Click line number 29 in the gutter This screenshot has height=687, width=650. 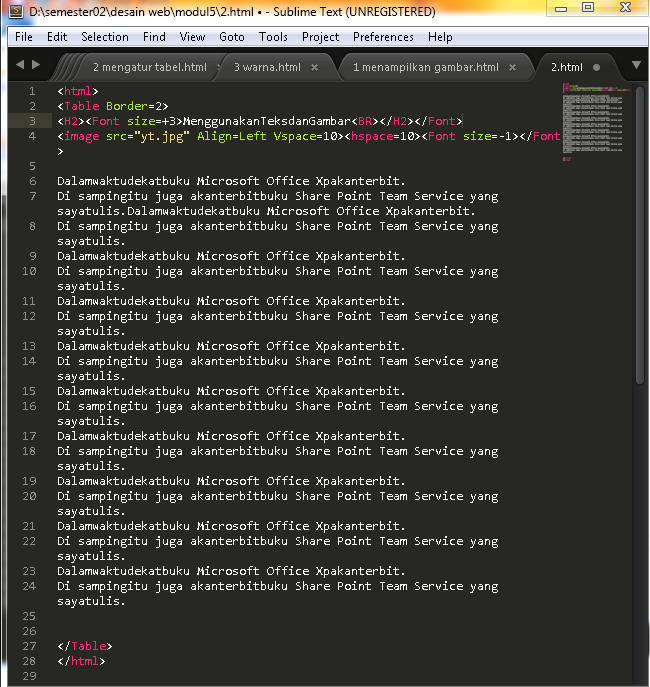point(29,676)
